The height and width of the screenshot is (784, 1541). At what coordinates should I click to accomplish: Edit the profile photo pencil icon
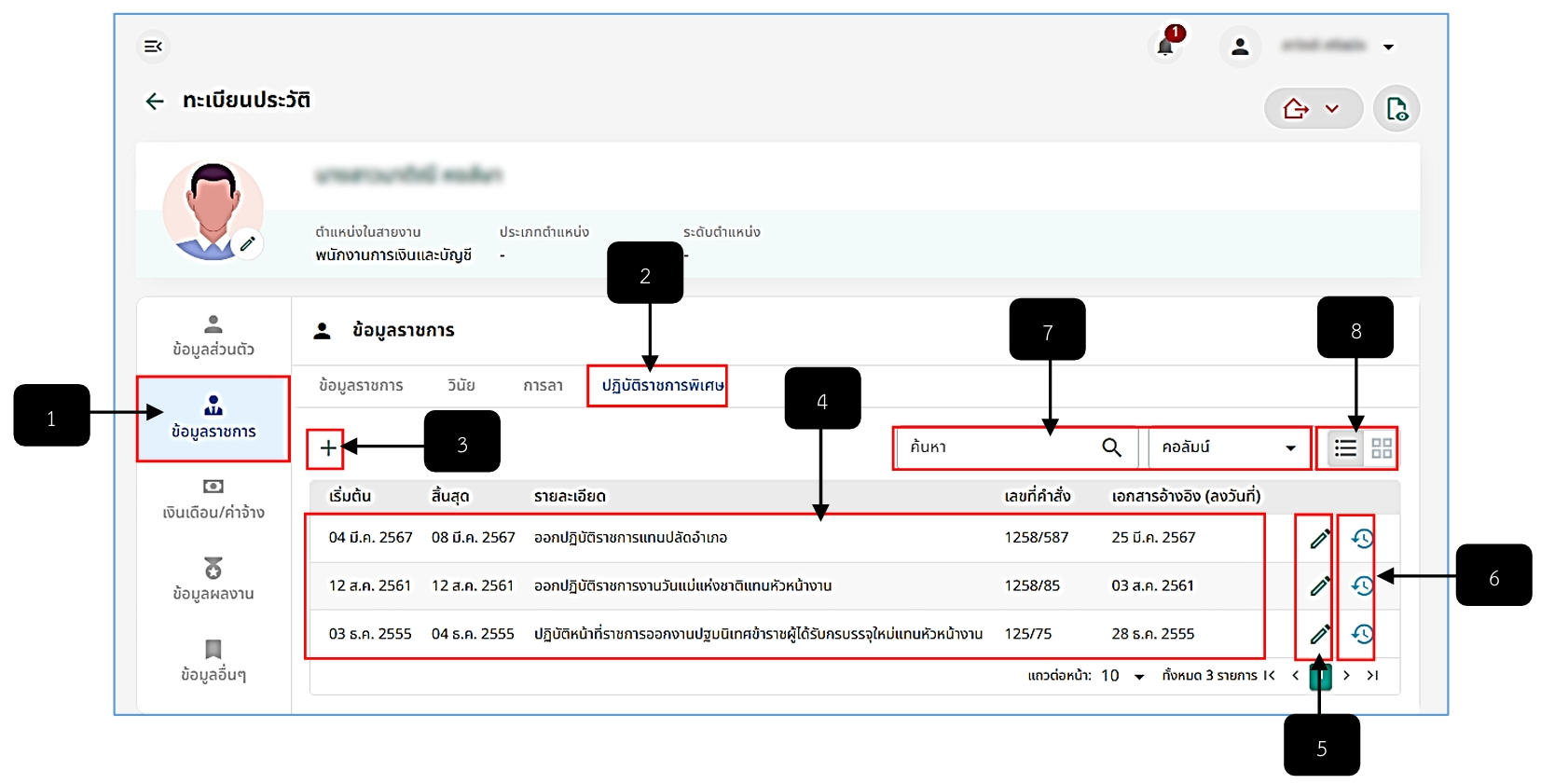[247, 244]
